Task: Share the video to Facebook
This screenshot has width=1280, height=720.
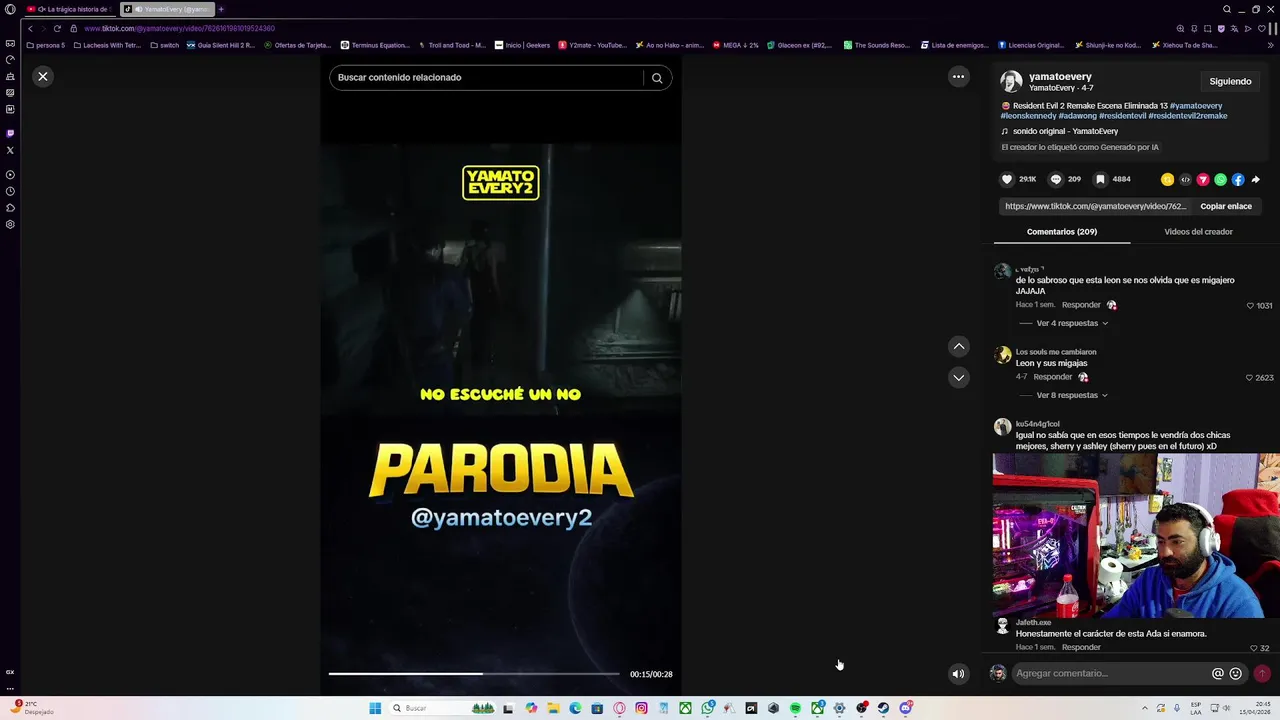Action: pos(1238,180)
